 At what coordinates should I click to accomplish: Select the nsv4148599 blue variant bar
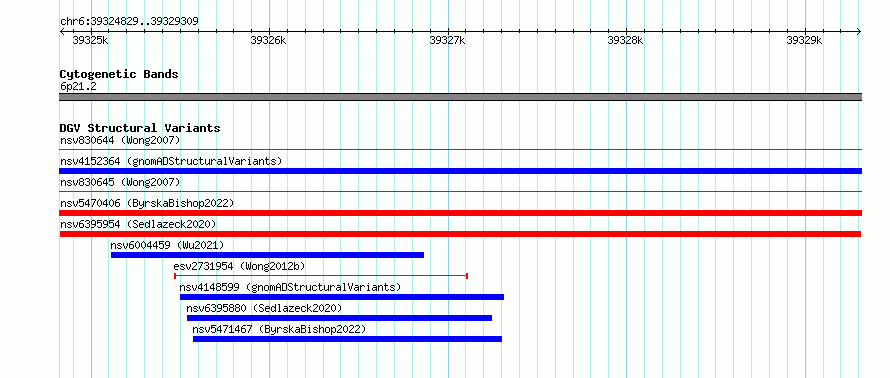coord(342,297)
